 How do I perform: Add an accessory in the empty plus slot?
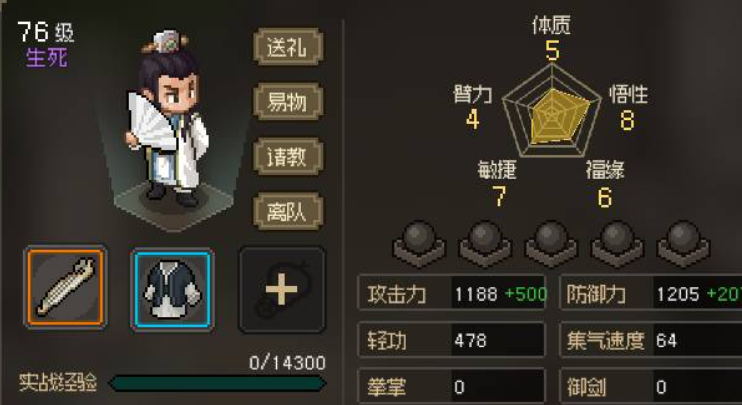tap(282, 290)
